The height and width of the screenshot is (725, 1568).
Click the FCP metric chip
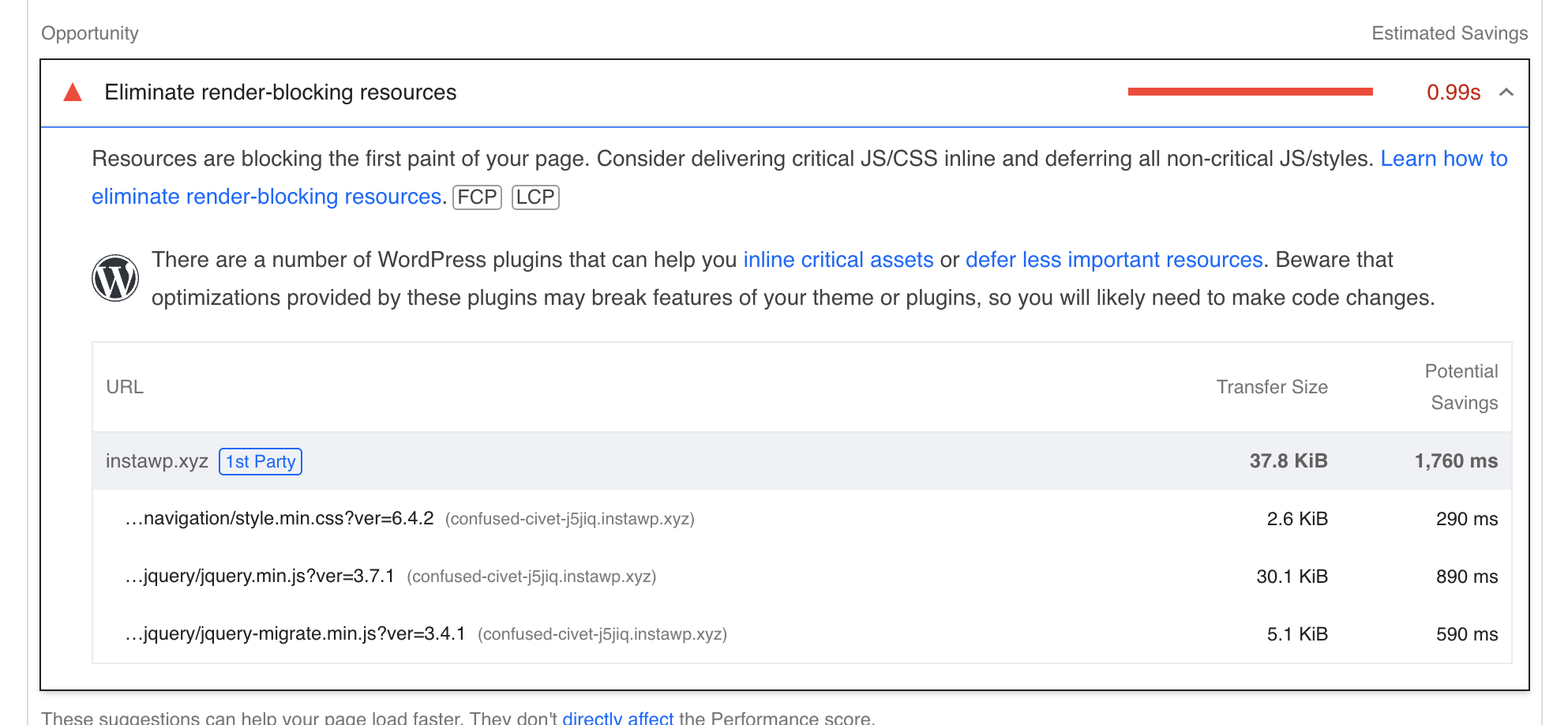pyautogui.click(x=476, y=197)
